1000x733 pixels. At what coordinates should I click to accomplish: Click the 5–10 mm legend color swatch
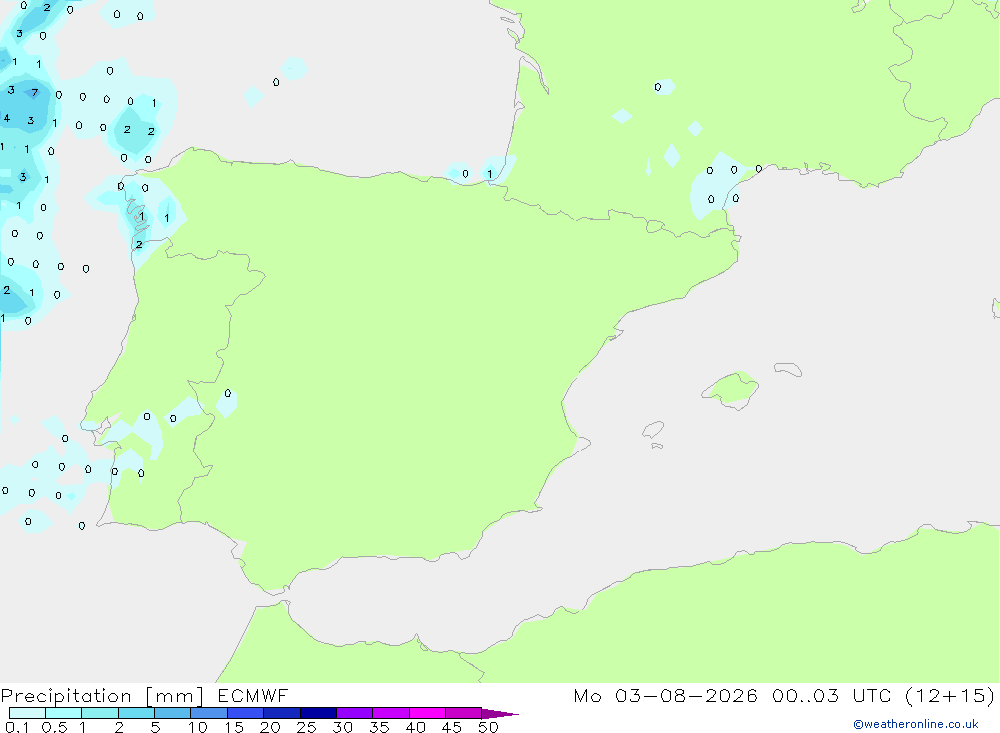pos(173,713)
